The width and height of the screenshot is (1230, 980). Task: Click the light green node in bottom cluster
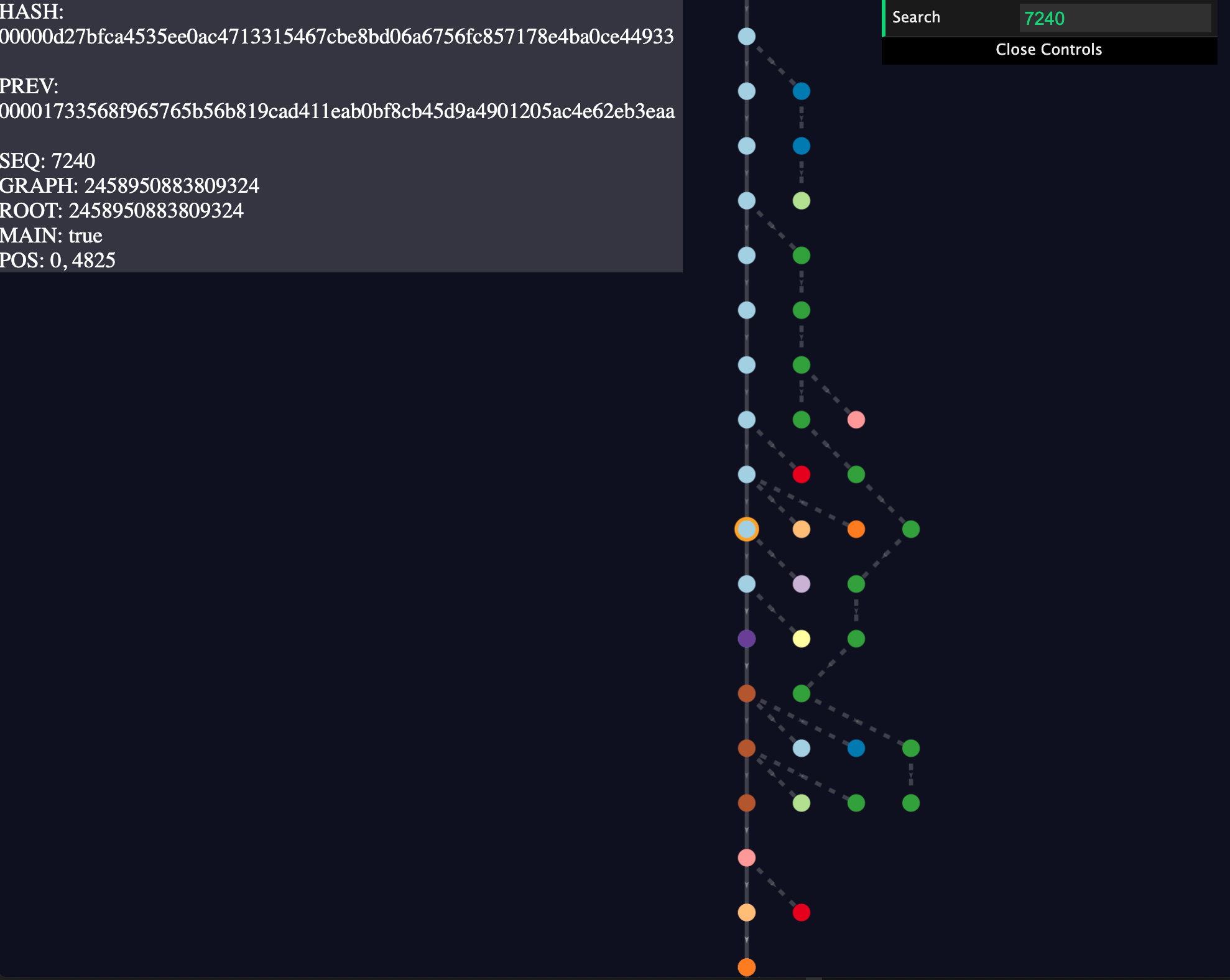click(801, 803)
